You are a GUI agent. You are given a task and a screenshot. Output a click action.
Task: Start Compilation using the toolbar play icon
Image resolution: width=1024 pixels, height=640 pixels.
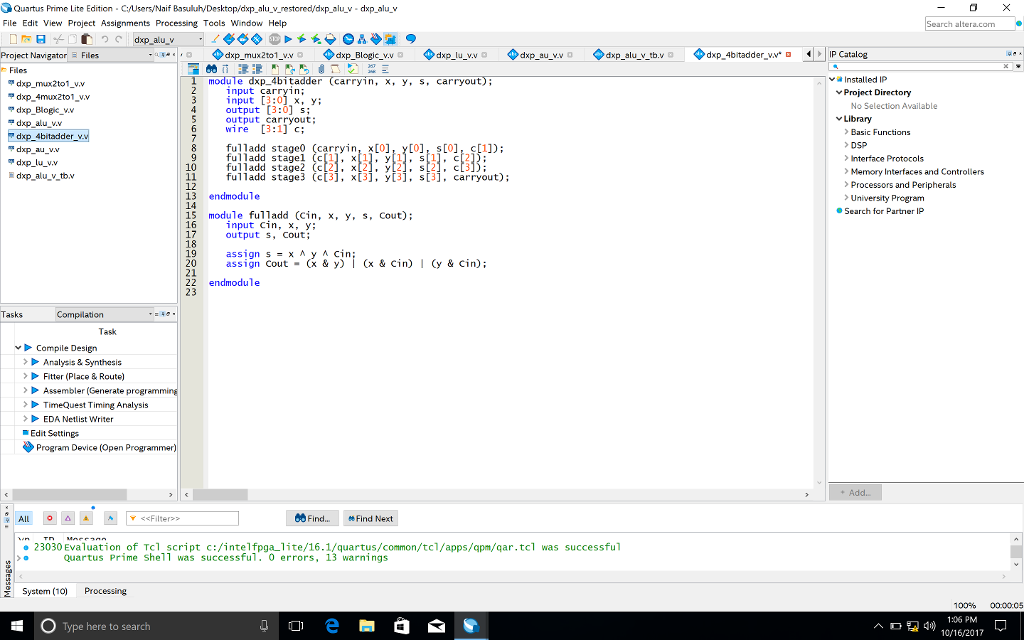[x=288, y=40]
